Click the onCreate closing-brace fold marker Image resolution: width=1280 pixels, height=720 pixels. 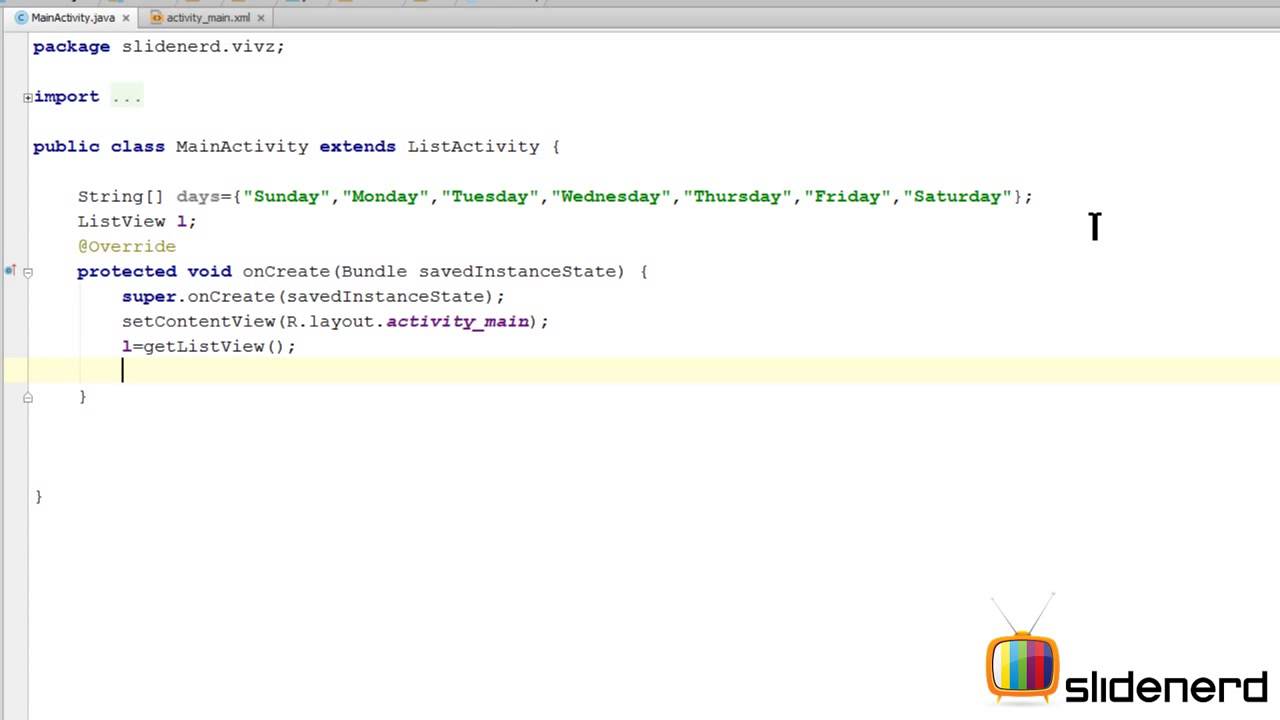coord(28,397)
